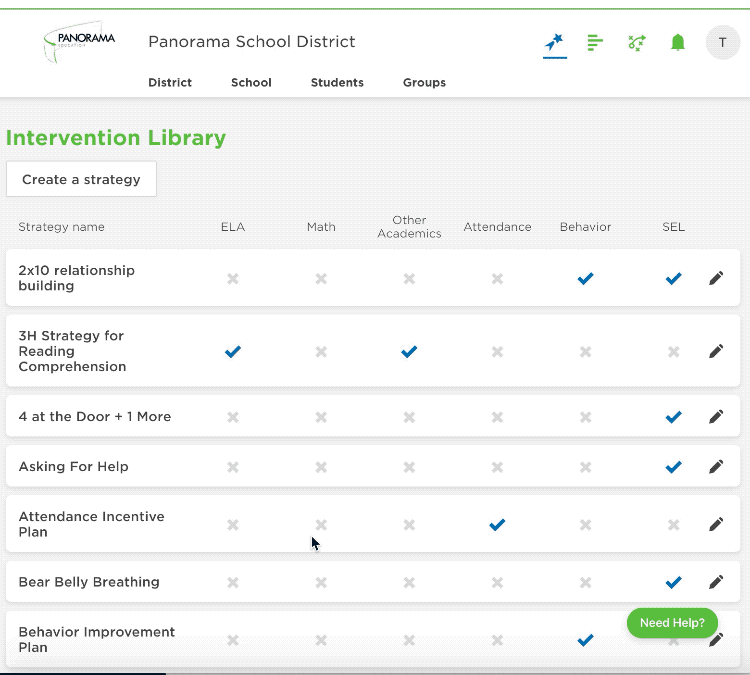
Task: Edit the Bear Belly Breathing strategy
Action: click(716, 582)
